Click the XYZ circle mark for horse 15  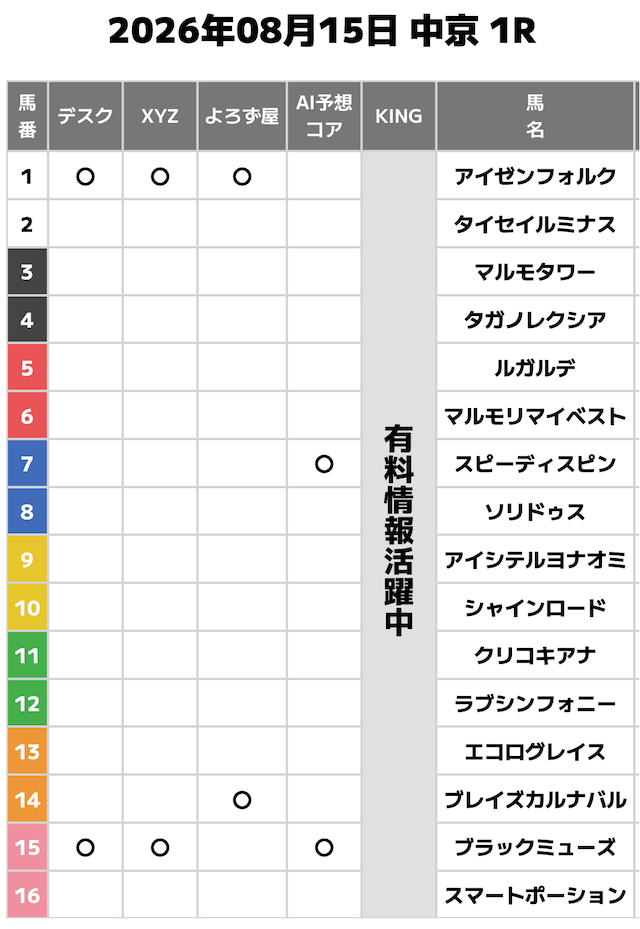tap(160, 848)
